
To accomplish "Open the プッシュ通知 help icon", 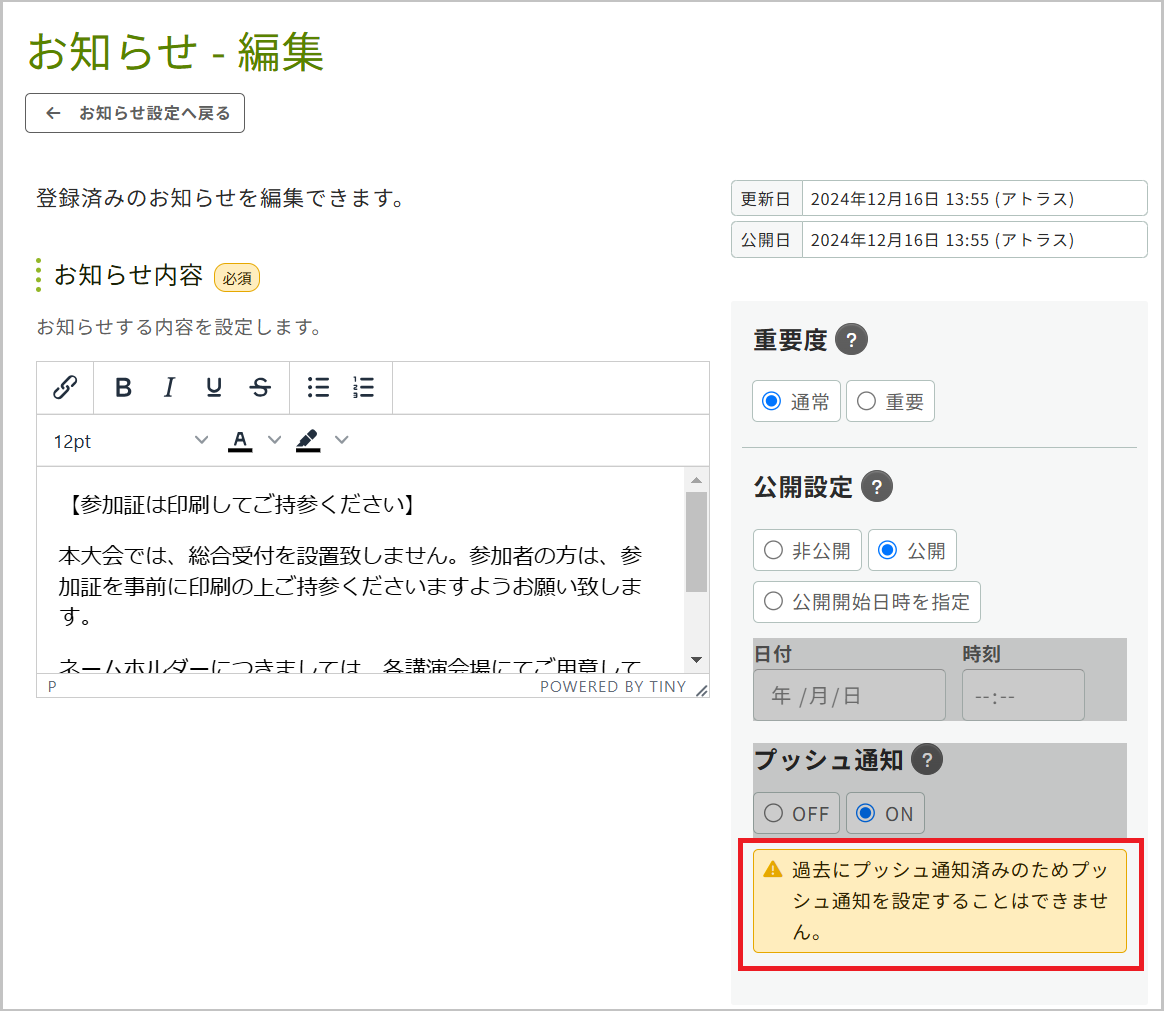I will coord(926,760).
